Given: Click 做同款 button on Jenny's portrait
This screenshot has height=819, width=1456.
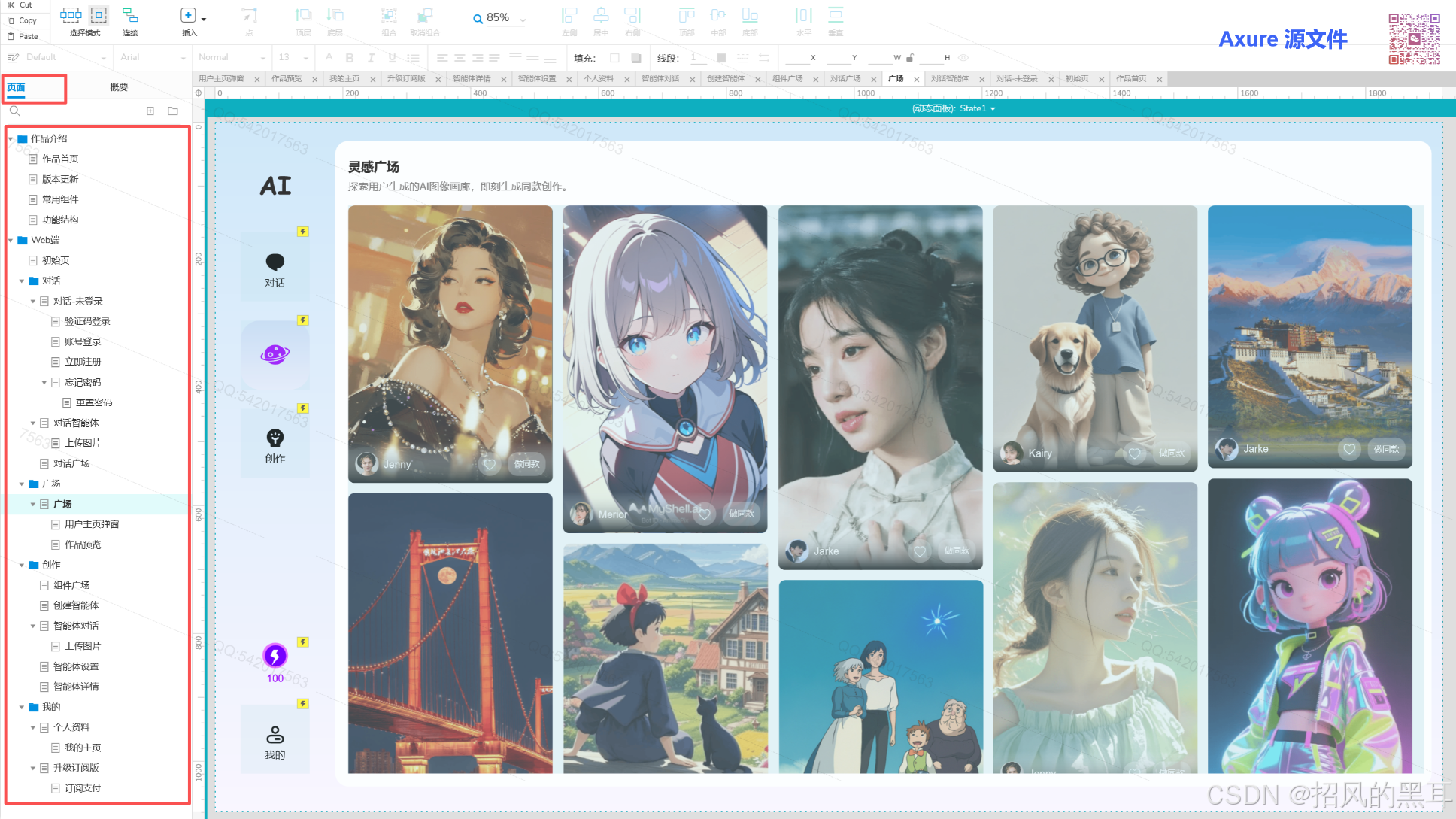Looking at the screenshot, I should (526, 464).
